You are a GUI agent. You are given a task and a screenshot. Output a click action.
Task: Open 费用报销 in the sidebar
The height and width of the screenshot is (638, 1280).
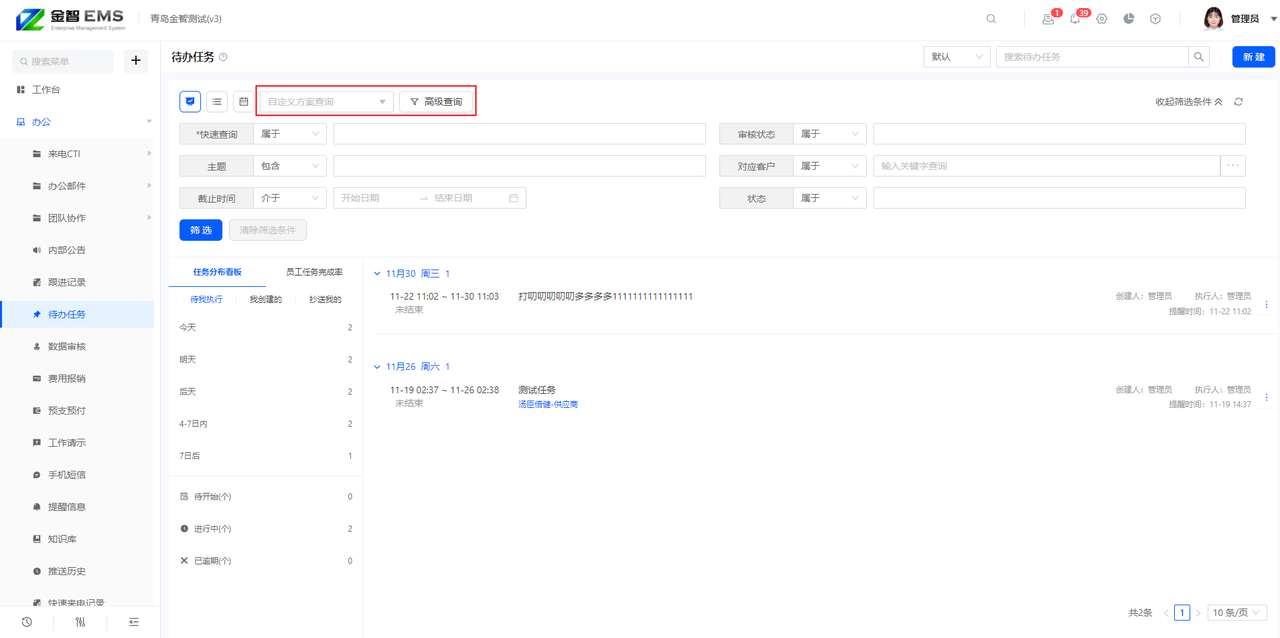click(67, 378)
